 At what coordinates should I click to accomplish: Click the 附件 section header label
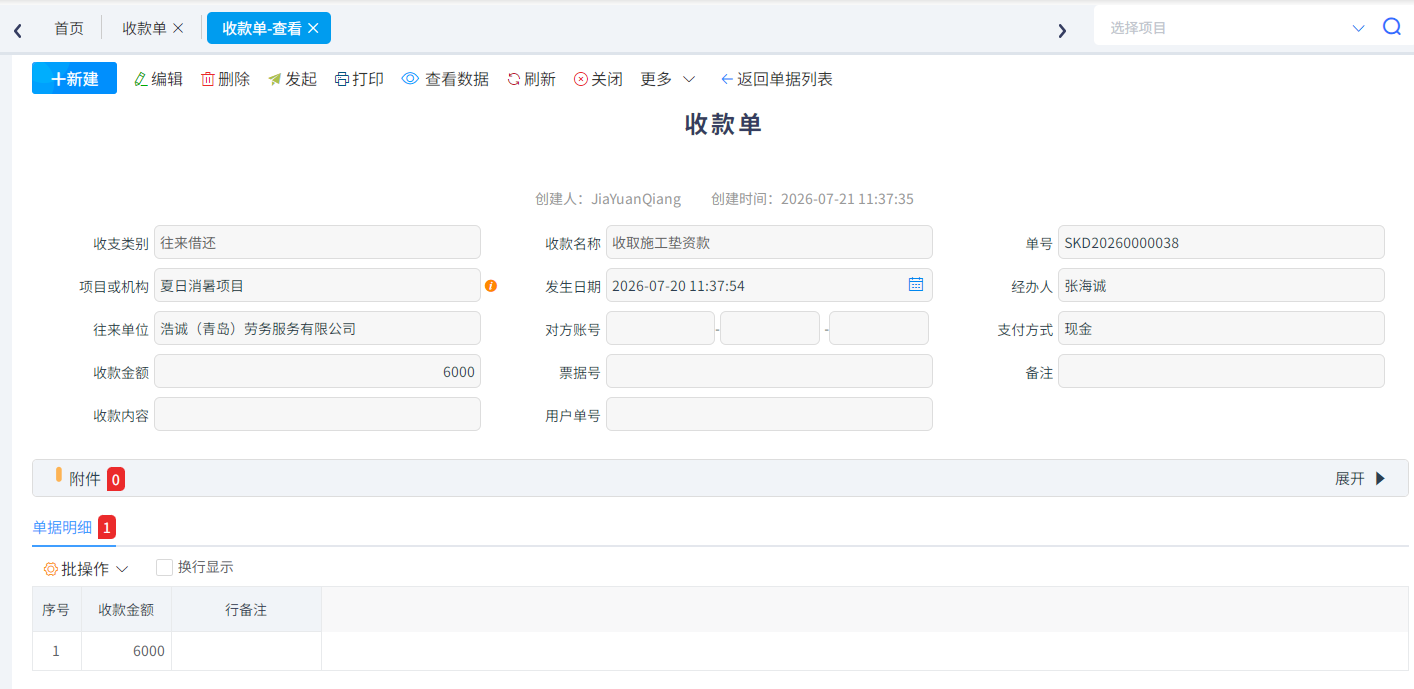coord(85,479)
